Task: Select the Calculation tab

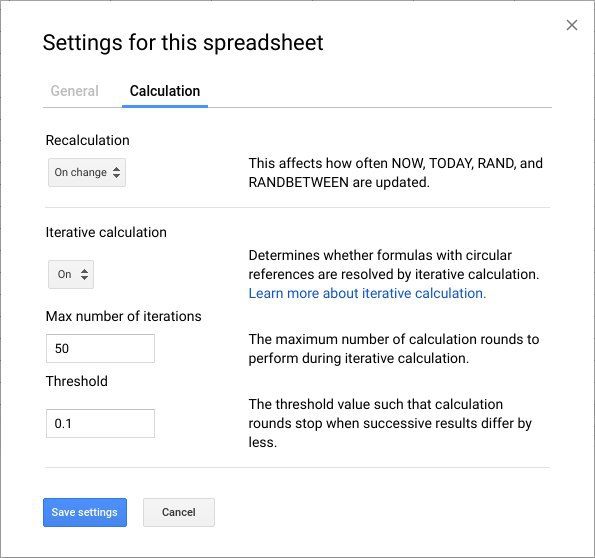Action: (165, 91)
